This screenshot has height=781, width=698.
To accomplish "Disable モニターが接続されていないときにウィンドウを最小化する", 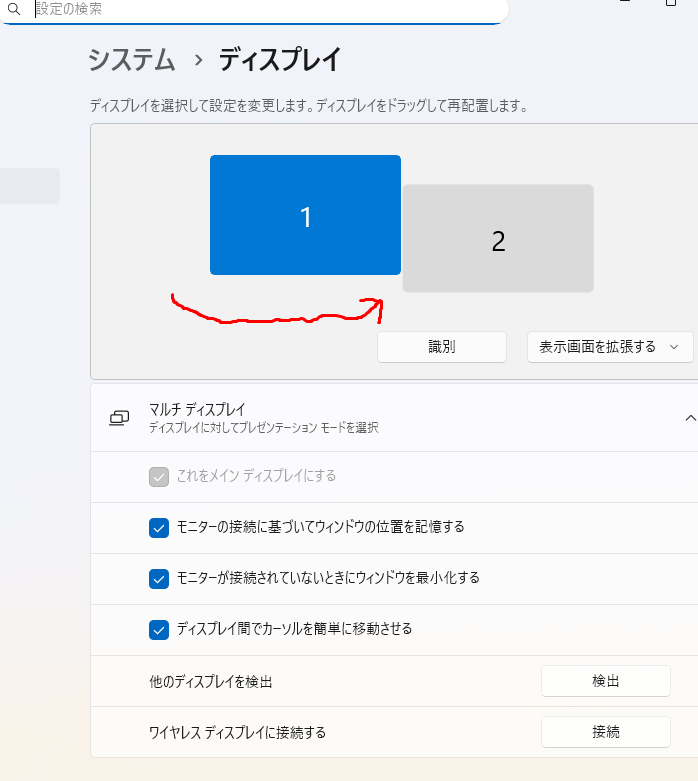I will [x=159, y=579].
